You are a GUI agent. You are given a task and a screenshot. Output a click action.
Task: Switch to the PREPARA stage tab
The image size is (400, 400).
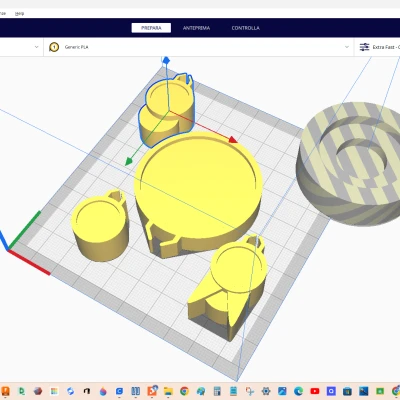(151, 28)
